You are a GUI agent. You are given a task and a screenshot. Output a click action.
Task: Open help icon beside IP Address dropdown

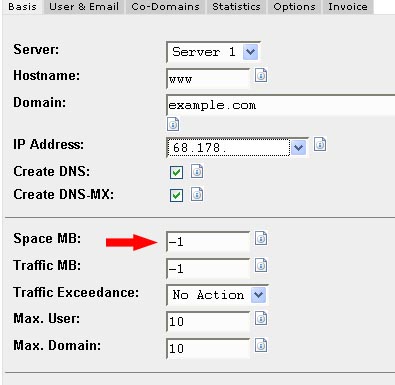click(x=320, y=144)
